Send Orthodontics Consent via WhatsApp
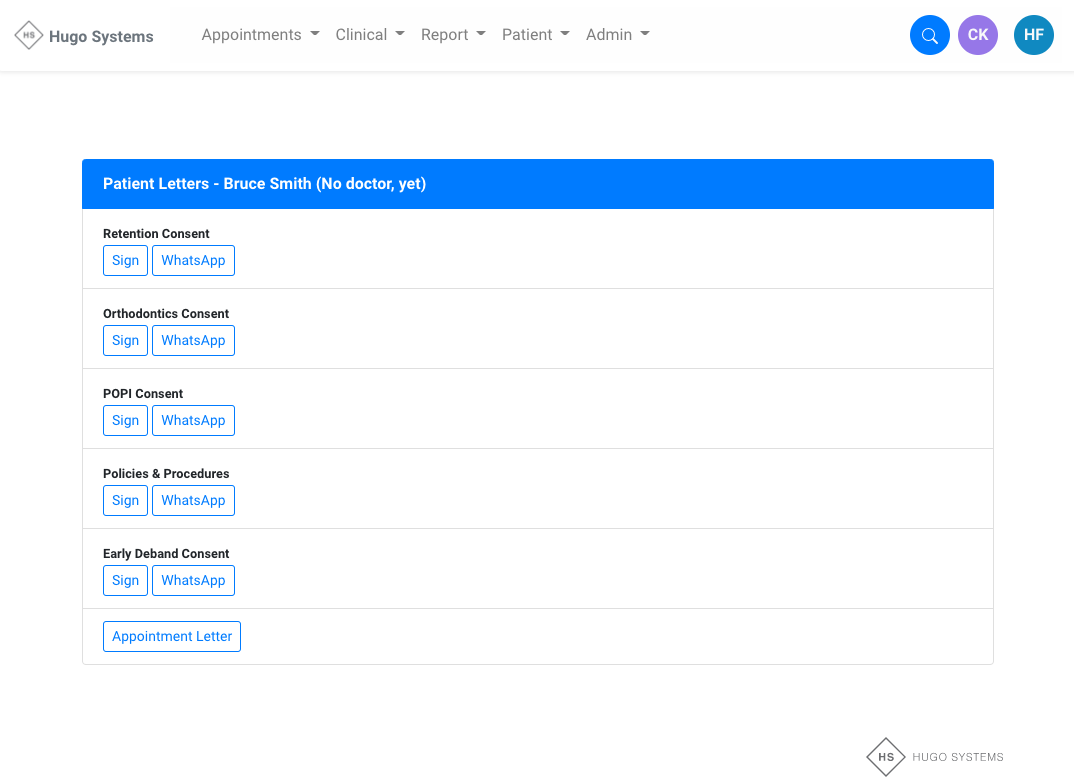The height and width of the screenshot is (780, 1074). tap(193, 340)
